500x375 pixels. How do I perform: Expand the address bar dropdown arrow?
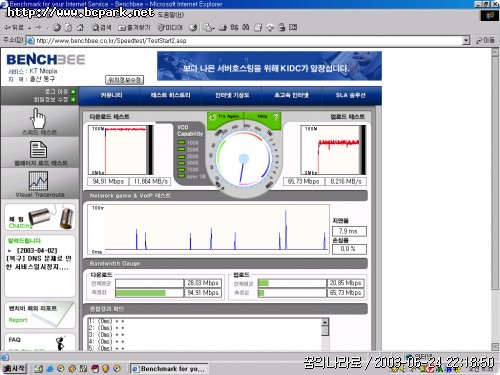466,41
